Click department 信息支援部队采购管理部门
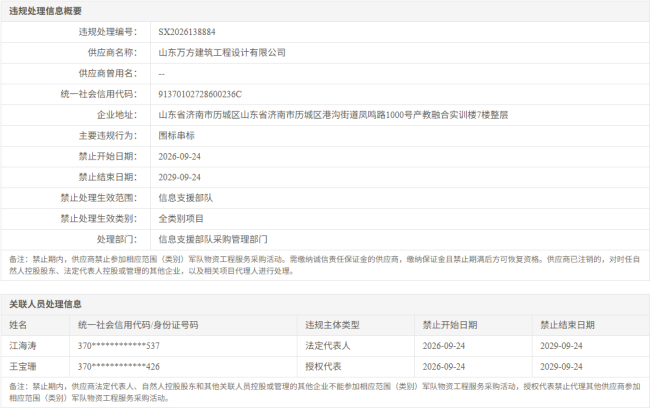The width and height of the screenshot is (650, 408). pyautogui.click(x=213, y=239)
